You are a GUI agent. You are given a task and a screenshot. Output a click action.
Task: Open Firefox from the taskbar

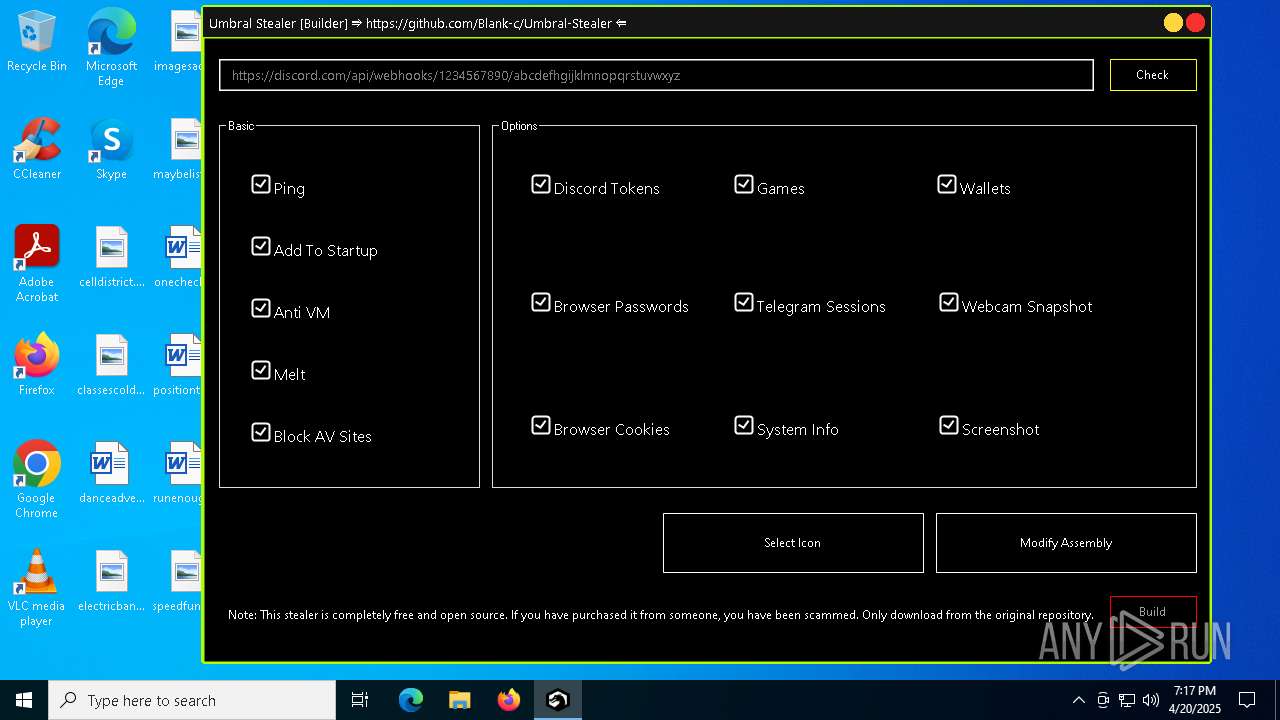[509, 700]
